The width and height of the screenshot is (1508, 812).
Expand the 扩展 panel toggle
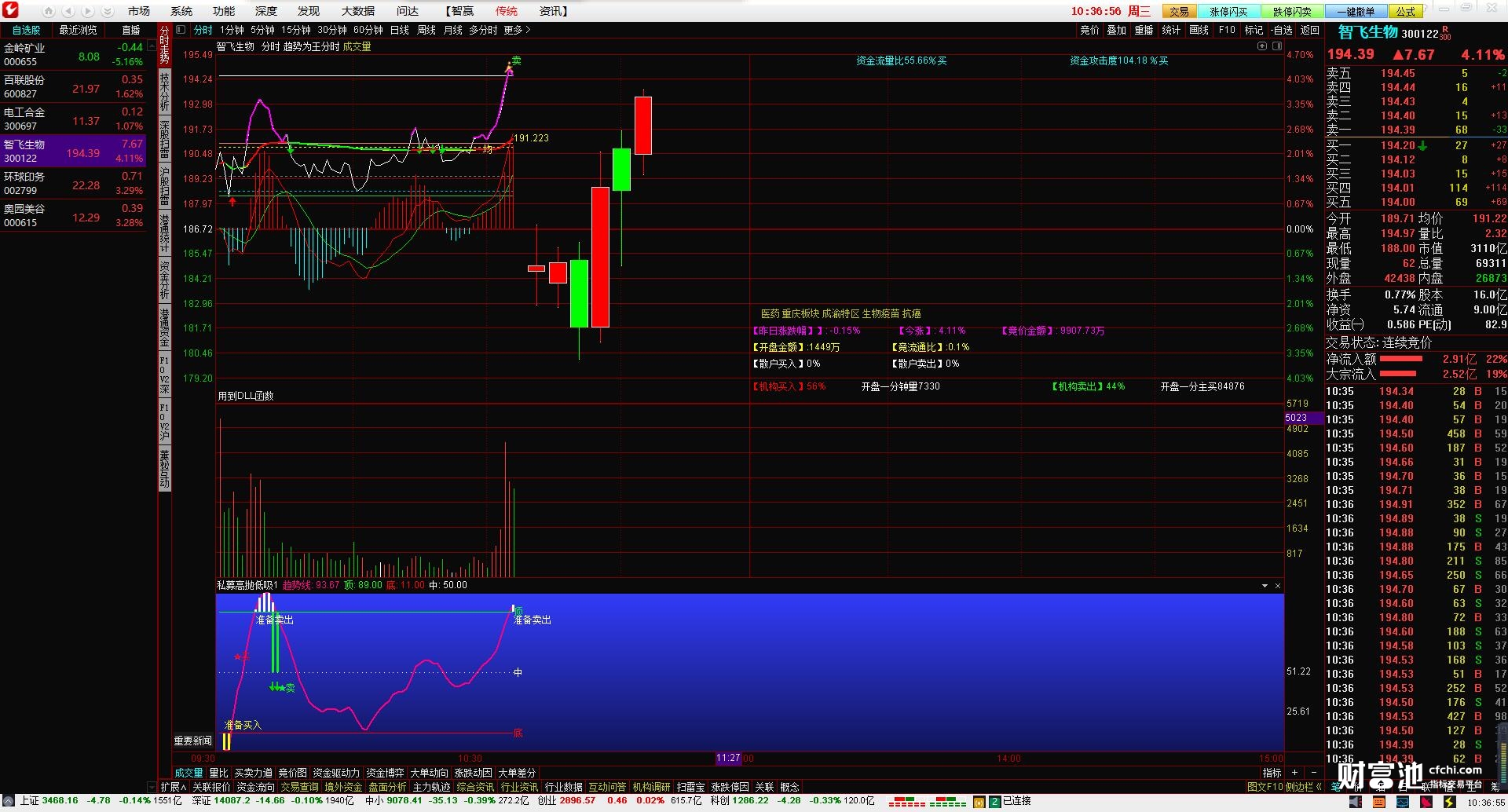pos(174,787)
